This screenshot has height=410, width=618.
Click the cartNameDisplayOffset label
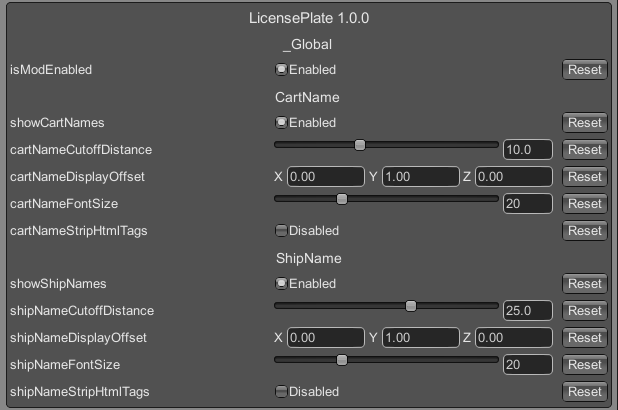[77, 177]
